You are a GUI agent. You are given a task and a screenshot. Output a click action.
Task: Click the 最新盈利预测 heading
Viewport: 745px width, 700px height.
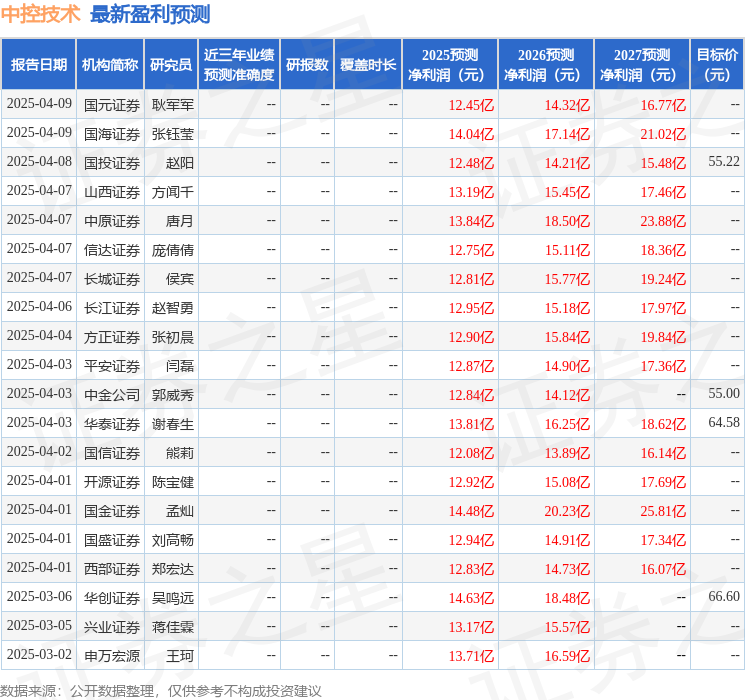pyautogui.click(x=149, y=14)
